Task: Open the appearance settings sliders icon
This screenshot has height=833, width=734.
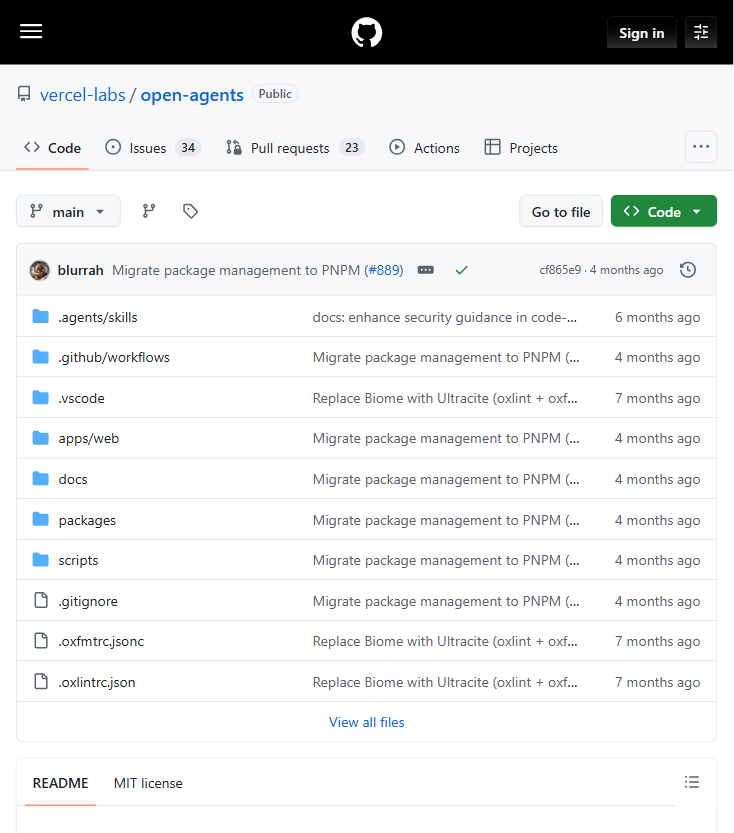Action: [x=701, y=32]
